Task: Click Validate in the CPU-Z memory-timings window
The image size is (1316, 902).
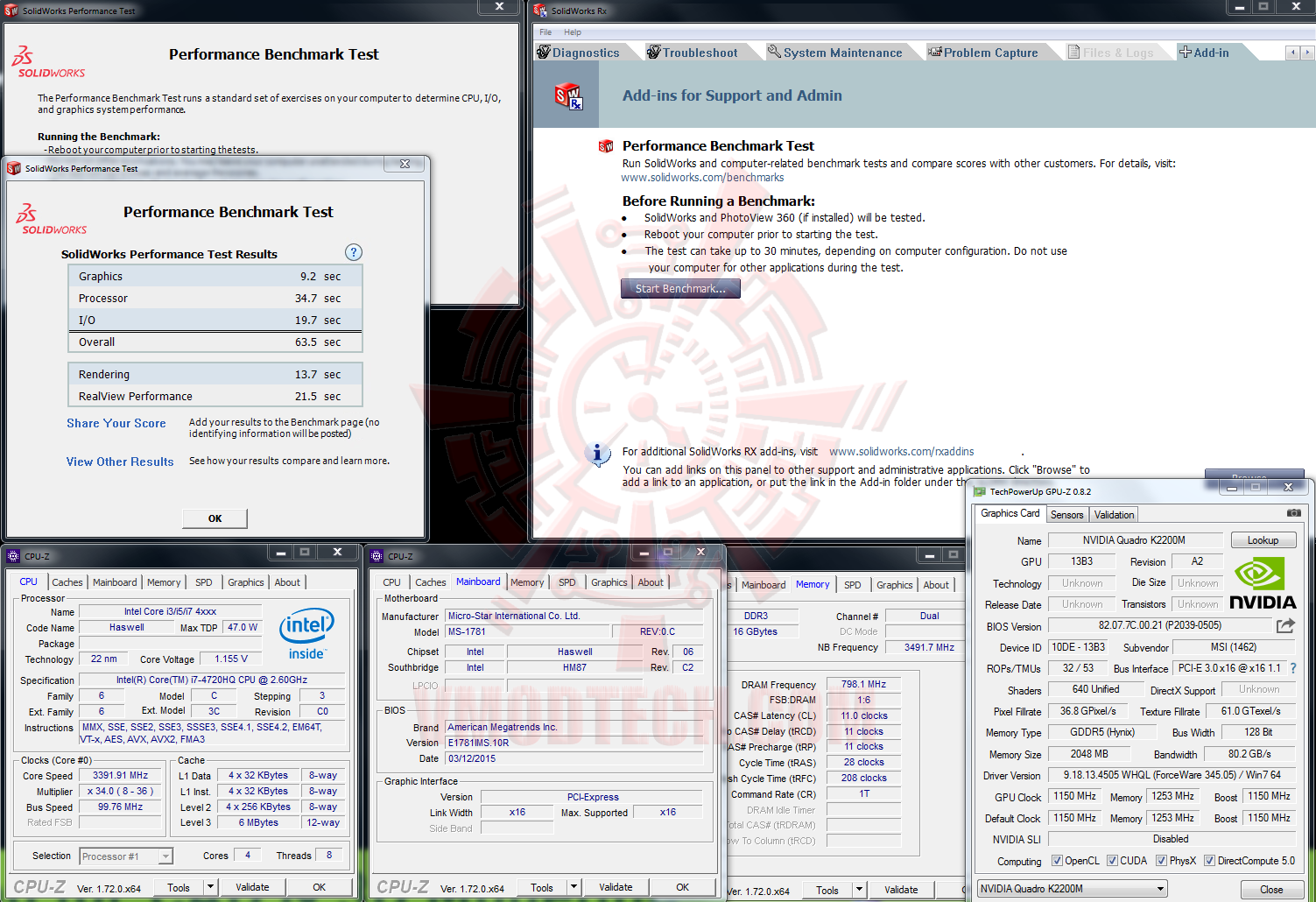Action: 901,890
